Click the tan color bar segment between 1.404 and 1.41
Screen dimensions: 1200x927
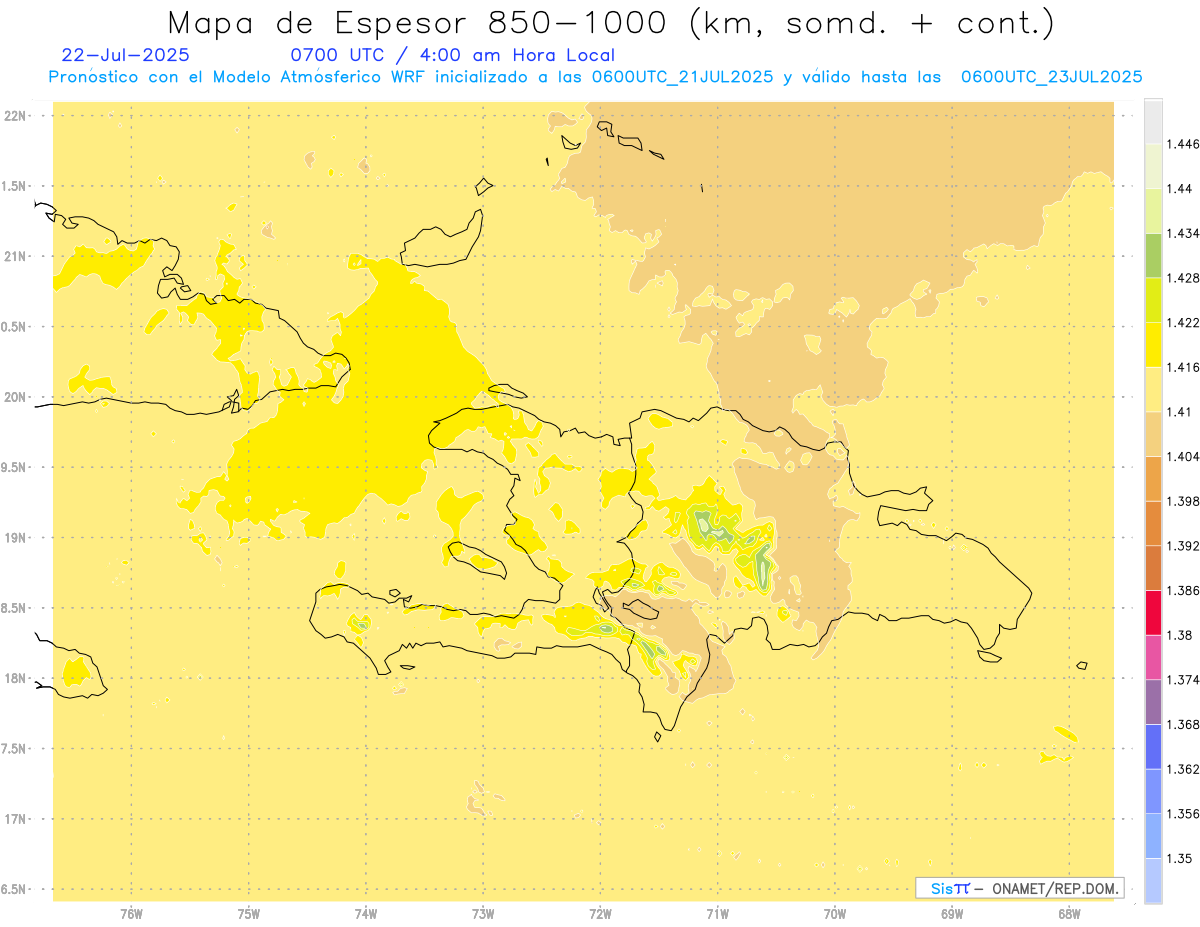[x=1153, y=434]
